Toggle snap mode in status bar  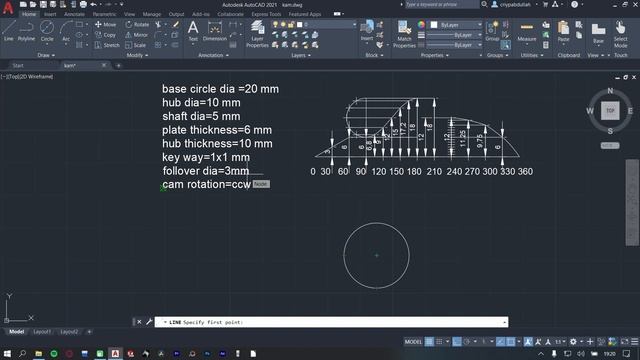pyautogui.click(x=439, y=342)
